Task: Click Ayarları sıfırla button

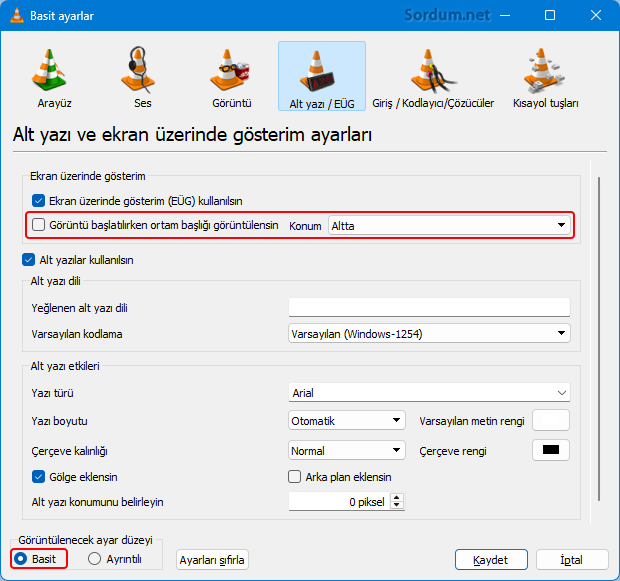Action: coord(212,560)
